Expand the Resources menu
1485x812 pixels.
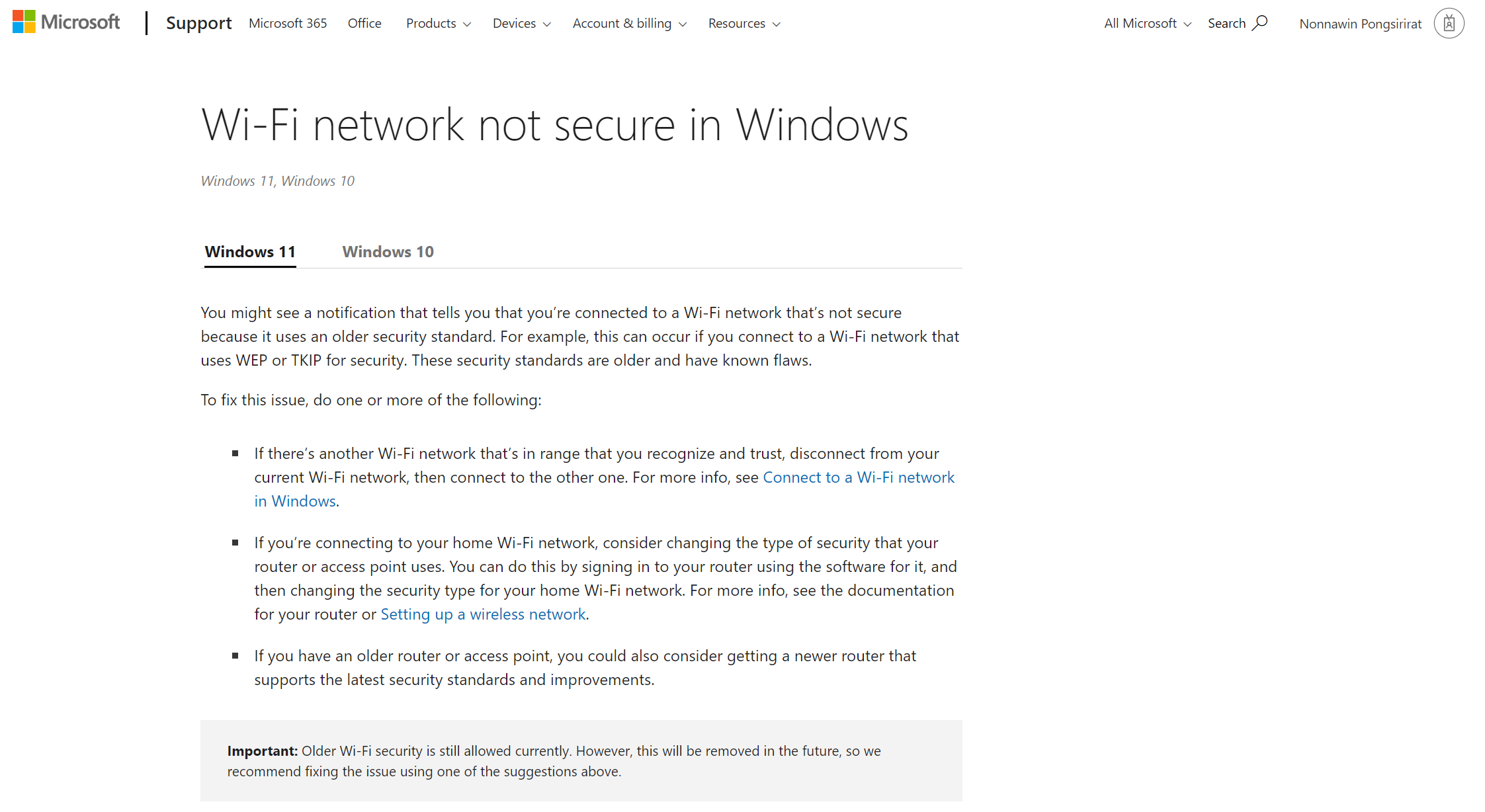coord(743,24)
